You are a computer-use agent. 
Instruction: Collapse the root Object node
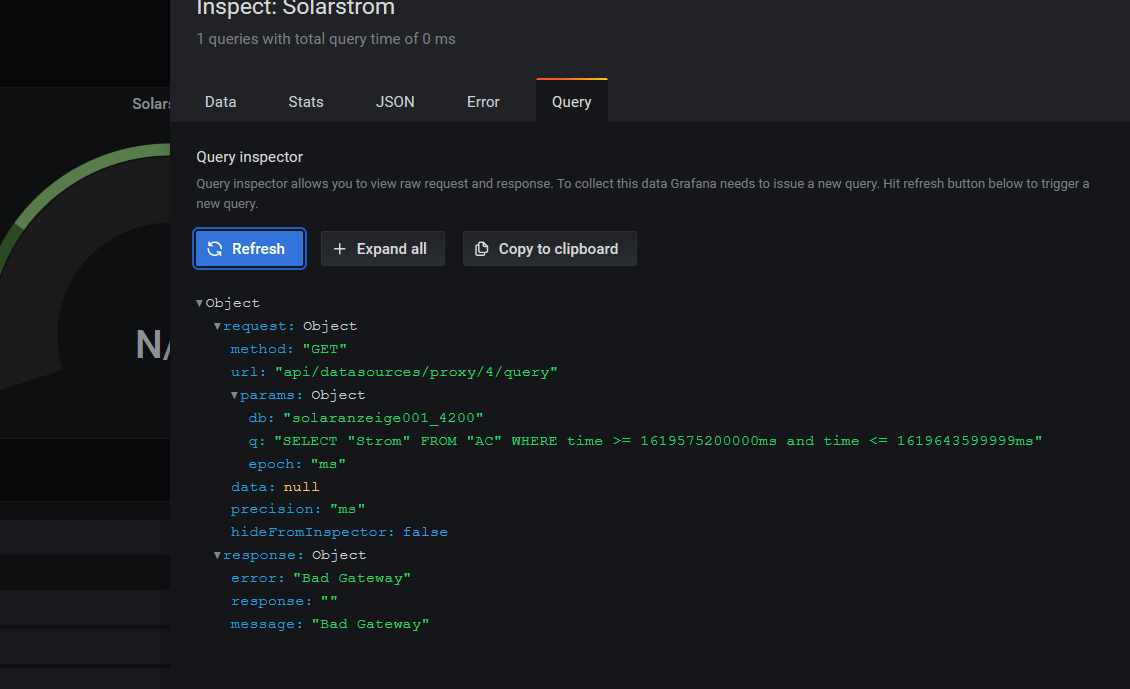[200, 303]
